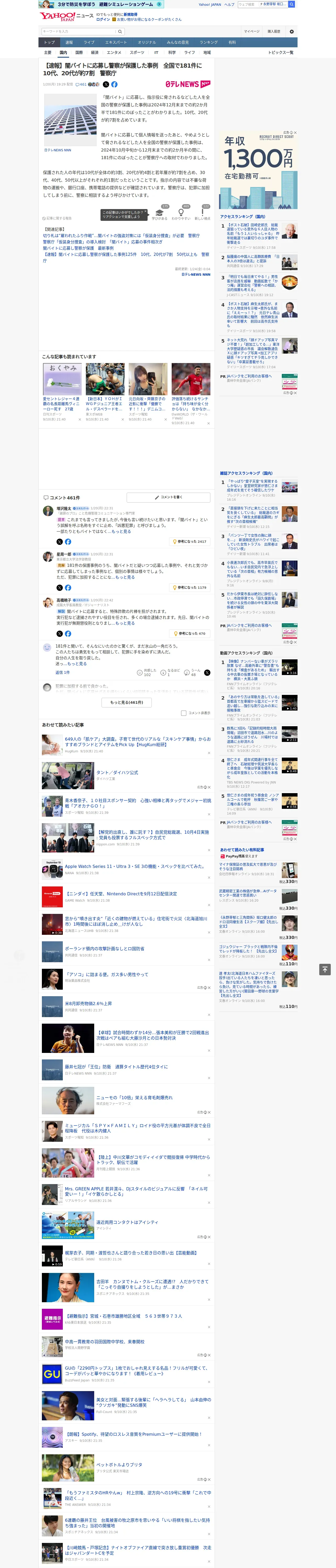The width and height of the screenshot is (336, 1568).
Task: React with わかりやすい lightbulb icon
Action: click(181, 213)
